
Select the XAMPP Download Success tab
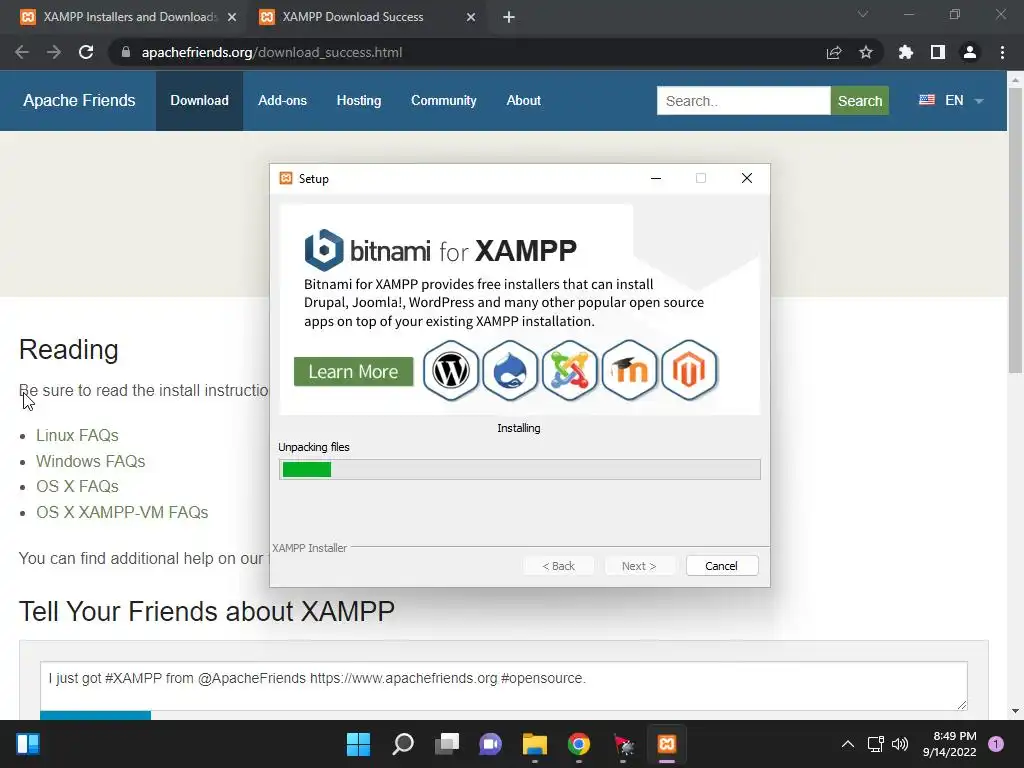pos(353,17)
